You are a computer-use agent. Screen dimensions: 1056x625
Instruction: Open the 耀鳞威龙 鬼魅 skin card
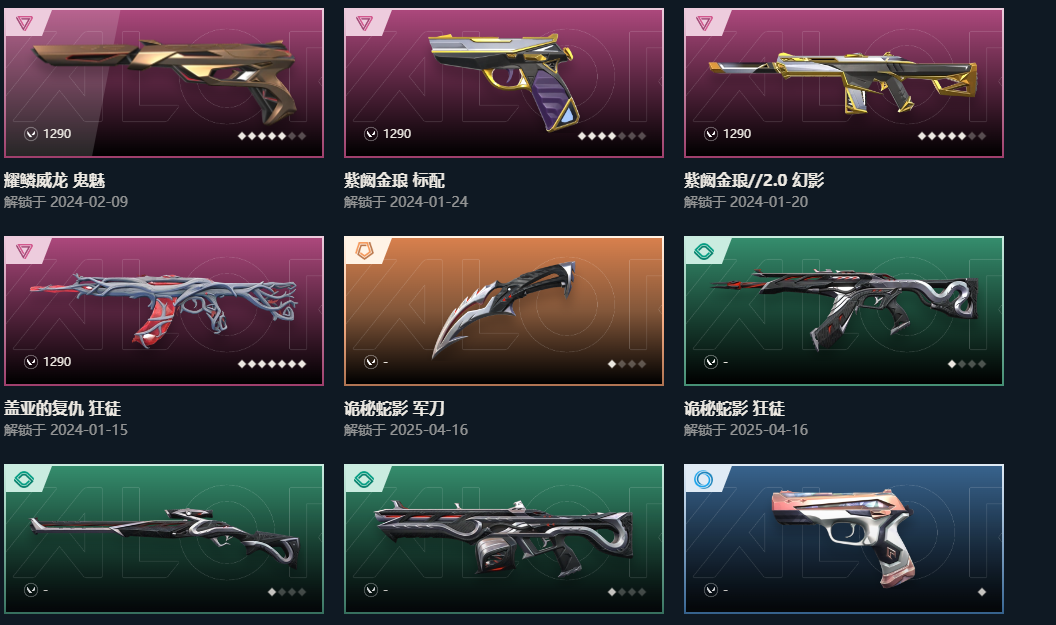click(x=164, y=83)
